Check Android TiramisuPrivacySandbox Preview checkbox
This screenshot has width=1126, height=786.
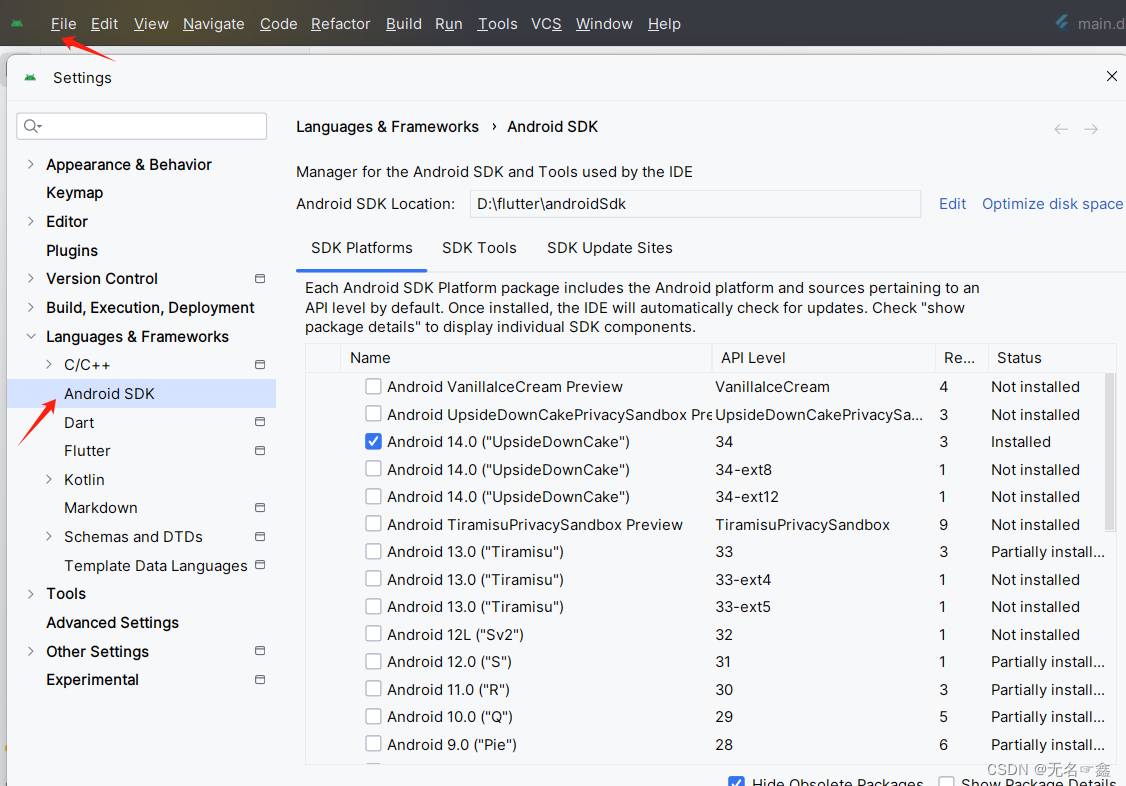(x=373, y=524)
